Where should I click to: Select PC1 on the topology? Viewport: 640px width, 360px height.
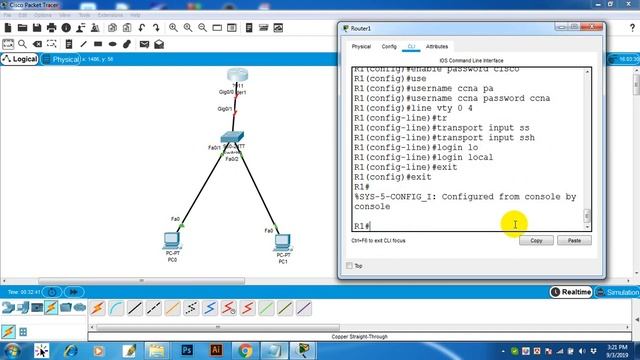coord(282,242)
